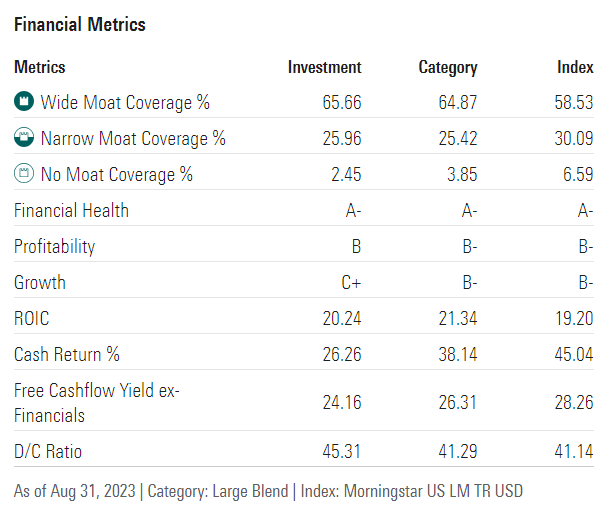Select the Financial Health row label
The image size is (610, 516).
coord(71,210)
